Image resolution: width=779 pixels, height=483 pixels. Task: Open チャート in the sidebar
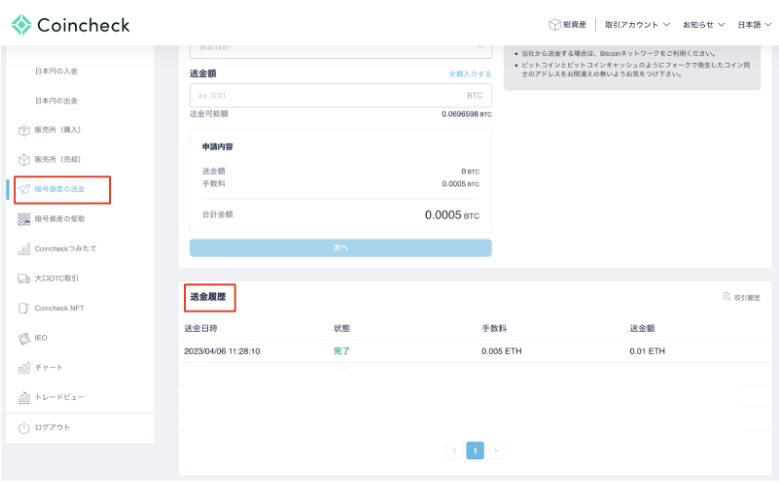coord(48,367)
